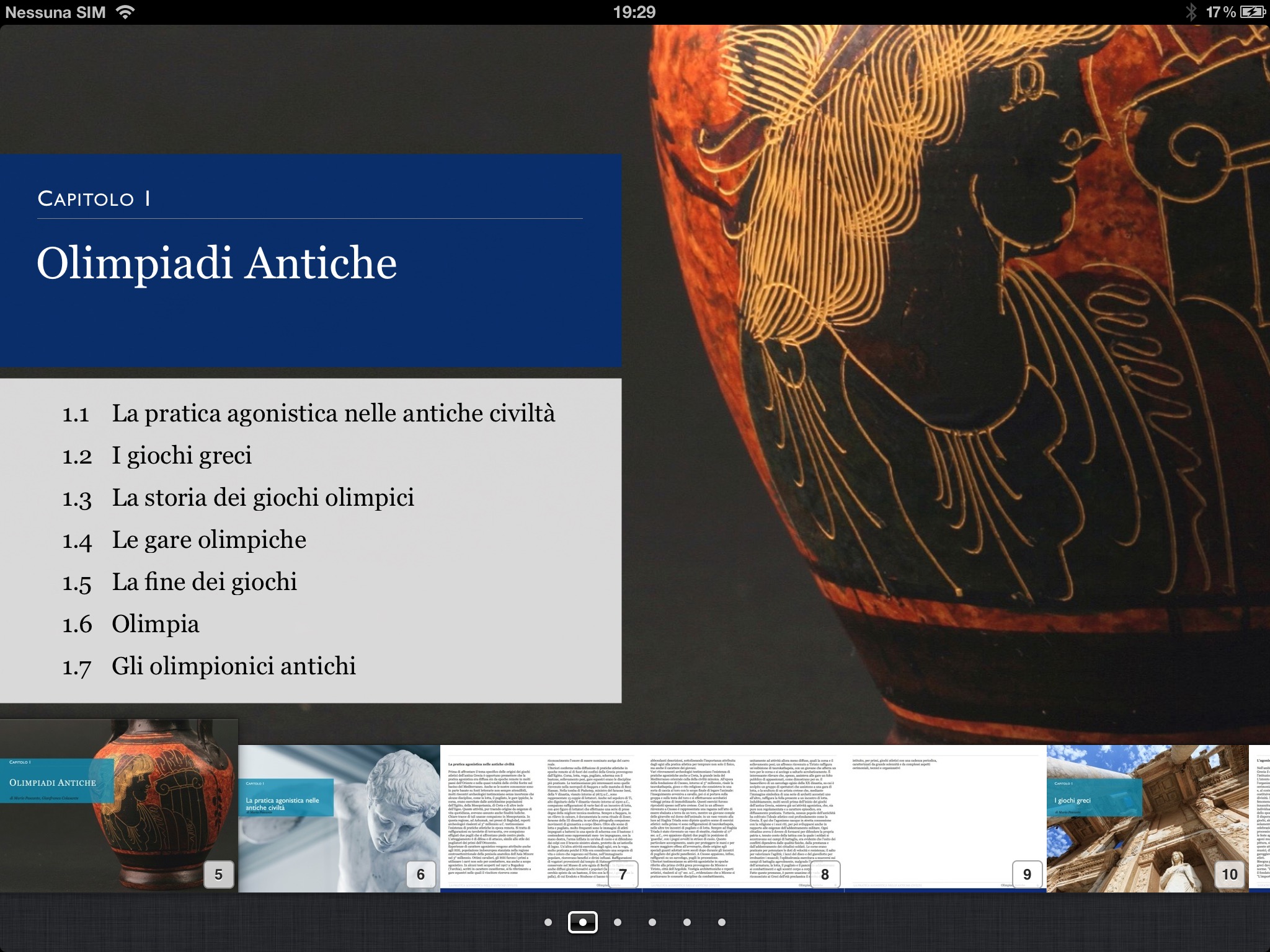Open section 1.3 La storia dei giochi olimpici
Viewport: 1270px width, 952px height.
point(238,498)
